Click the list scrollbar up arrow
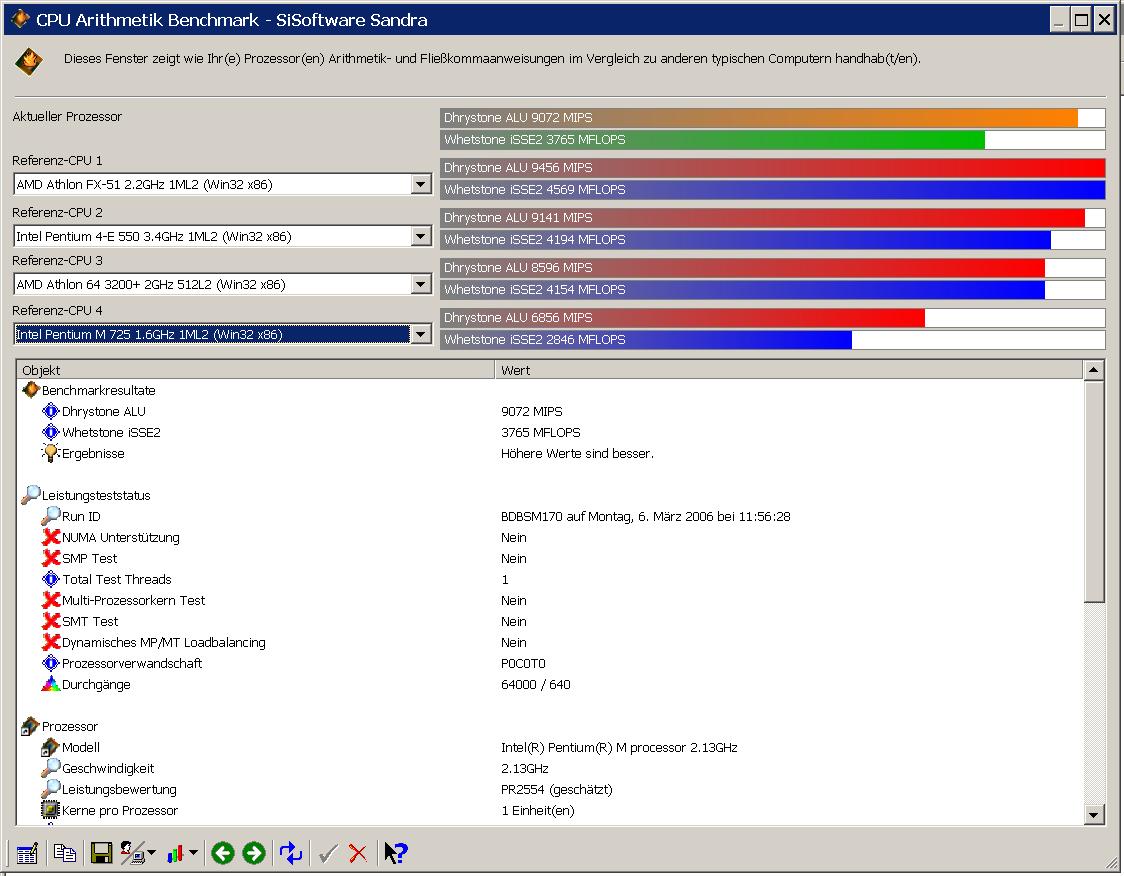Image resolution: width=1124 pixels, height=876 pixels. [1093, 370]
